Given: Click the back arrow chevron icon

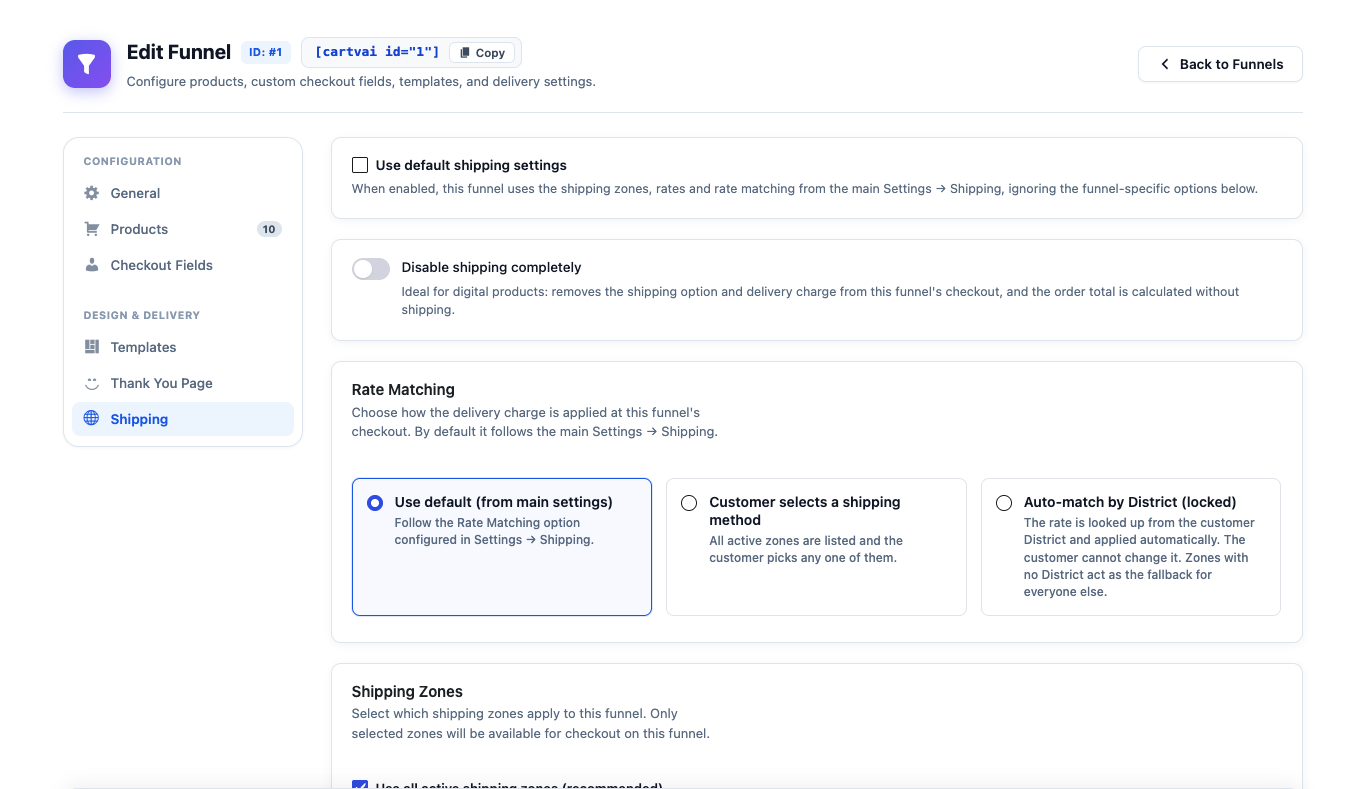Looking at the screenshot, I should [1165, 64].
